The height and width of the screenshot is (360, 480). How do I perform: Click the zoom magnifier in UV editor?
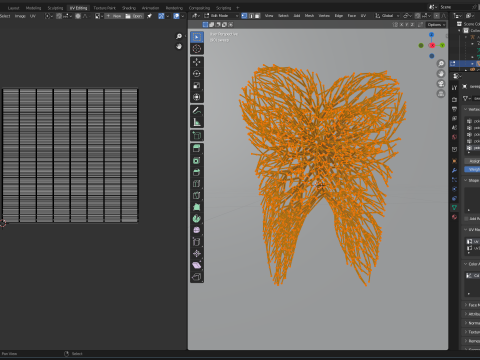[179, 36]
